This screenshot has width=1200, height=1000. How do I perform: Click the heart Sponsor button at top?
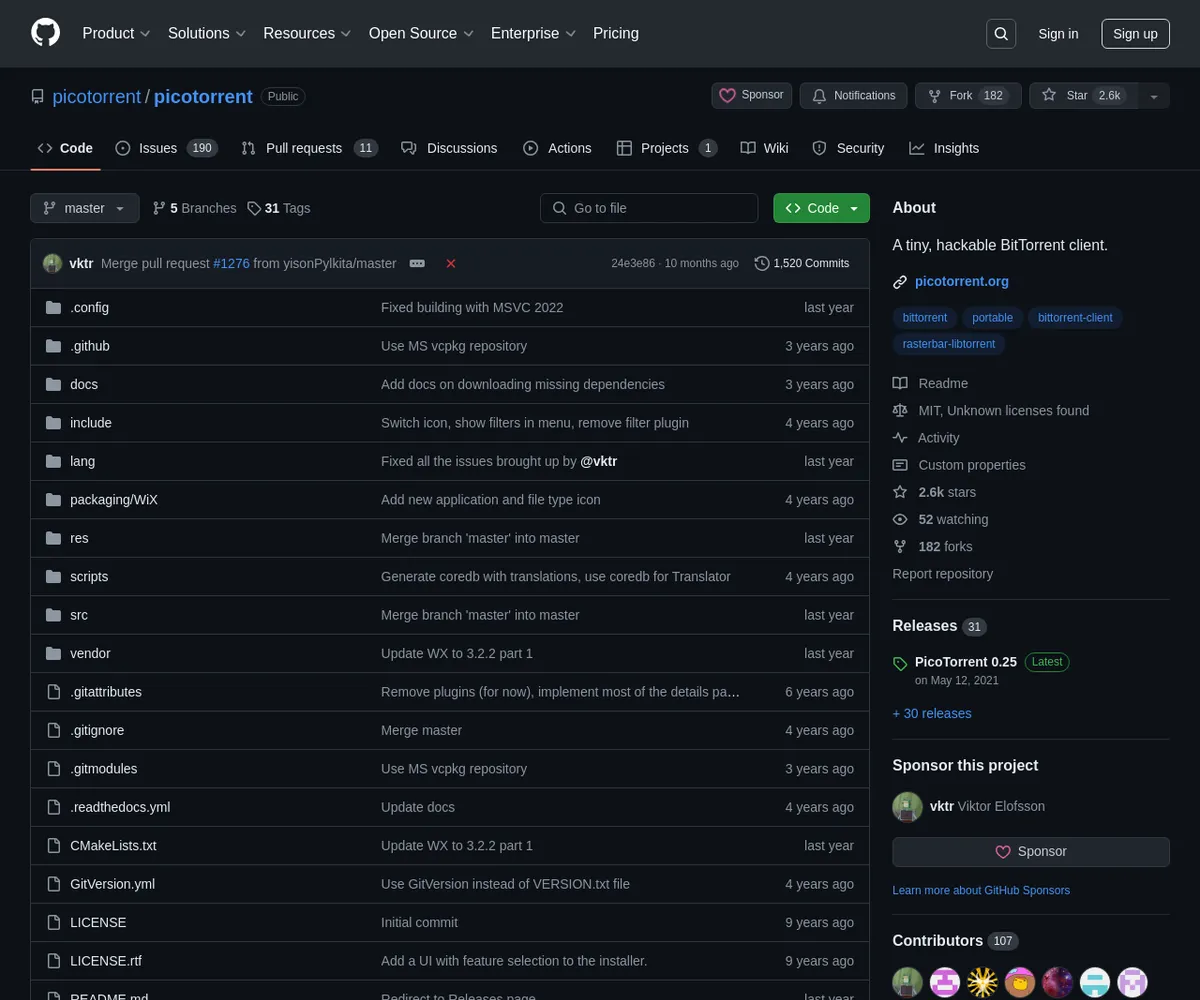(x=752, y=95)
